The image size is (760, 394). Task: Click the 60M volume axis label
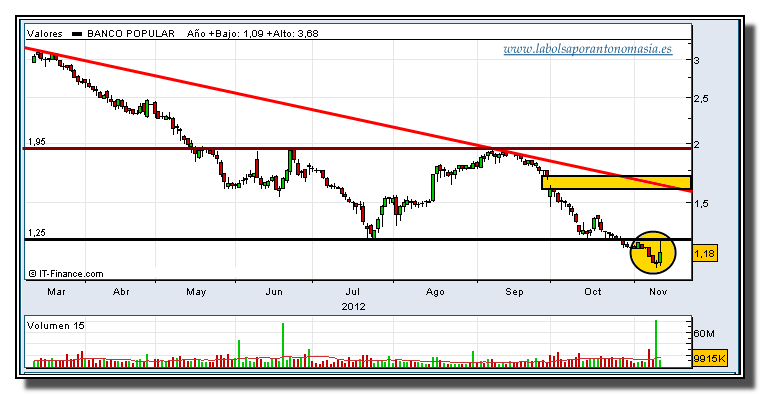[704, 333]
